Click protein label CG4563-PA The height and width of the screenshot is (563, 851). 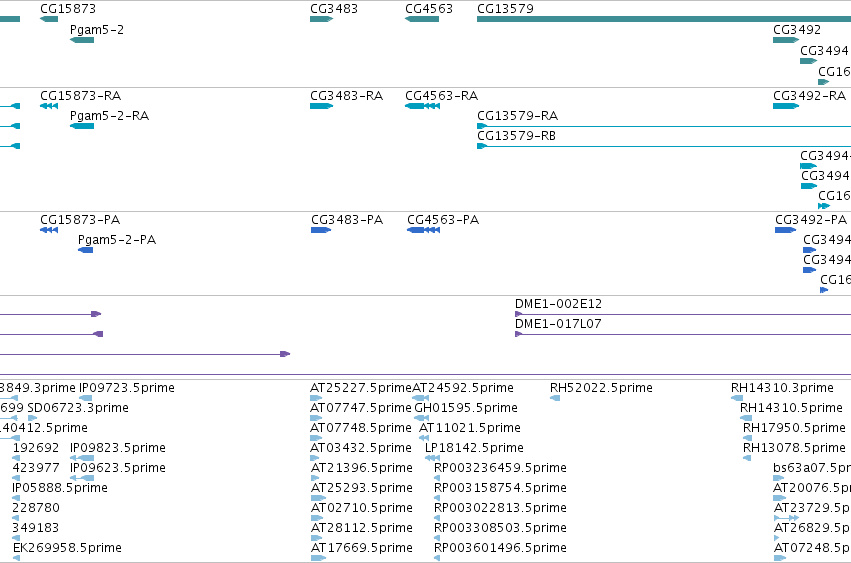click(443, 220)
